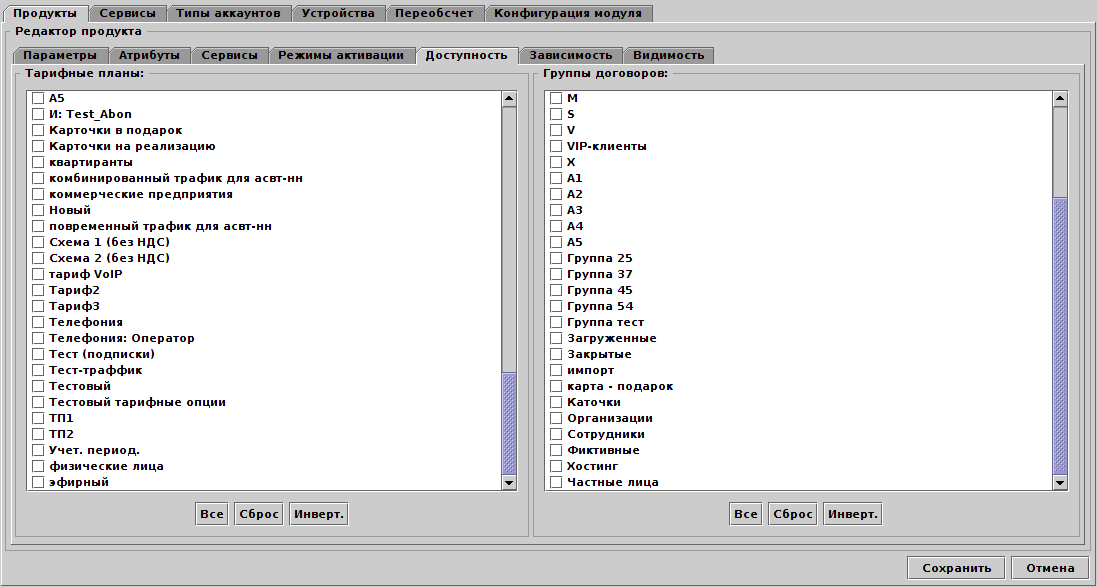Click Все under the tariff plans list
This screenshot has height=587, width=1097.
pos(211,513)
